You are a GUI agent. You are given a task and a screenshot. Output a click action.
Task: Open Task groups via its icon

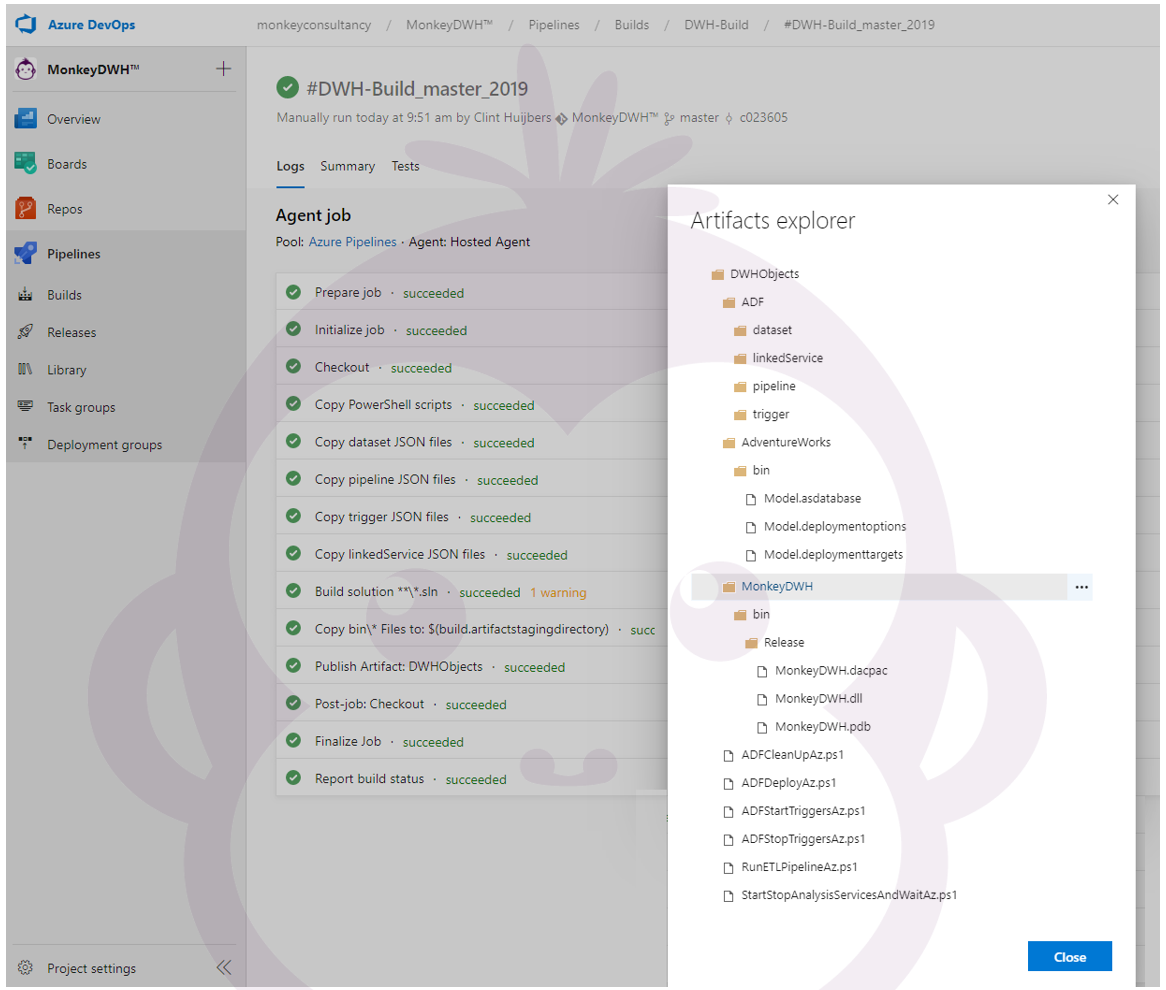pos(25,406)
